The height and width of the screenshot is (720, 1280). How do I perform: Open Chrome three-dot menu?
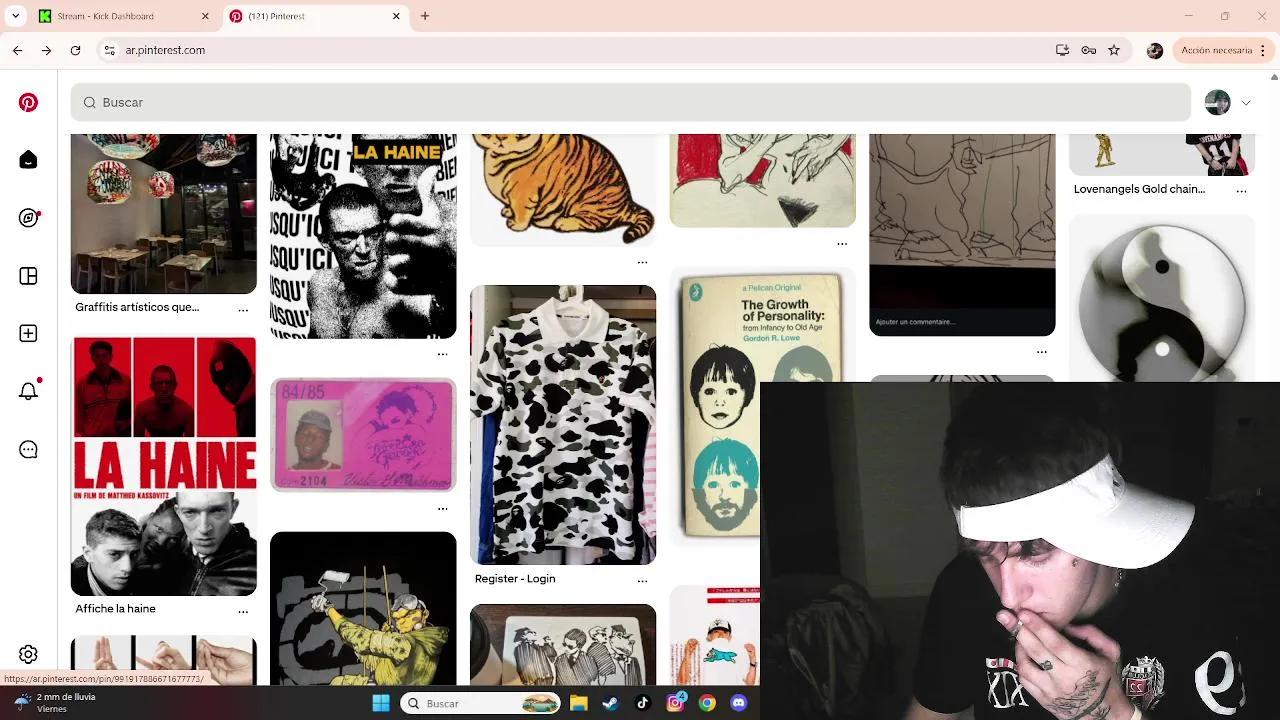tap(1264, 50)
